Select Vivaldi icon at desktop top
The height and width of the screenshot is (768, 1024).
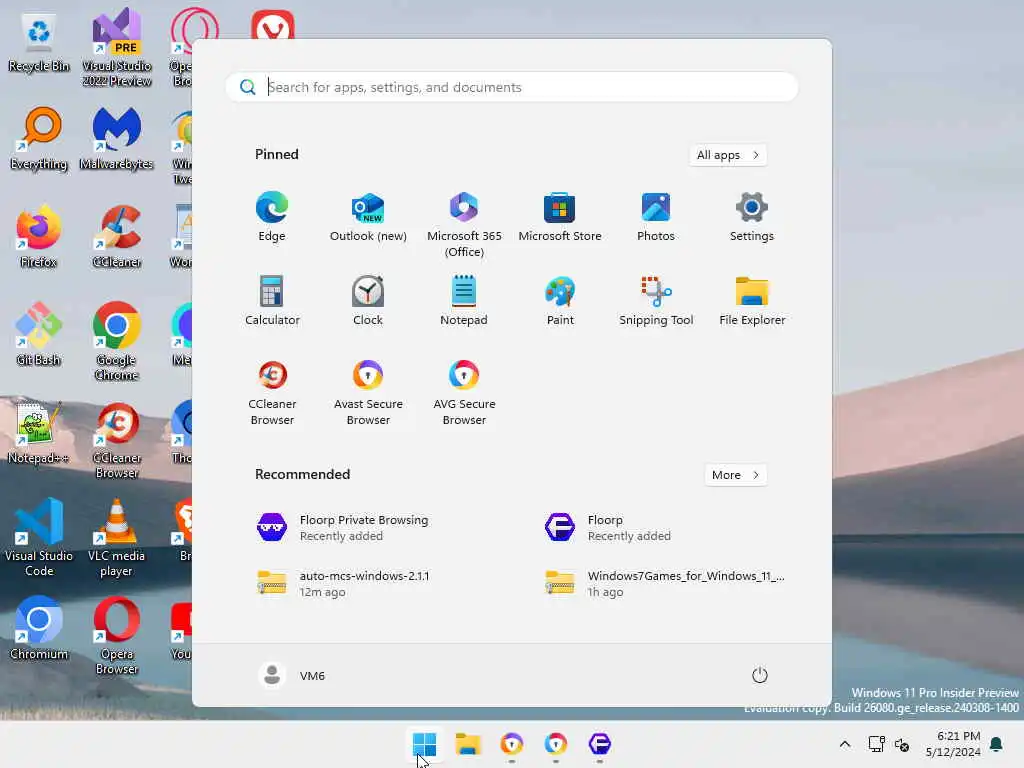(272, 24)
